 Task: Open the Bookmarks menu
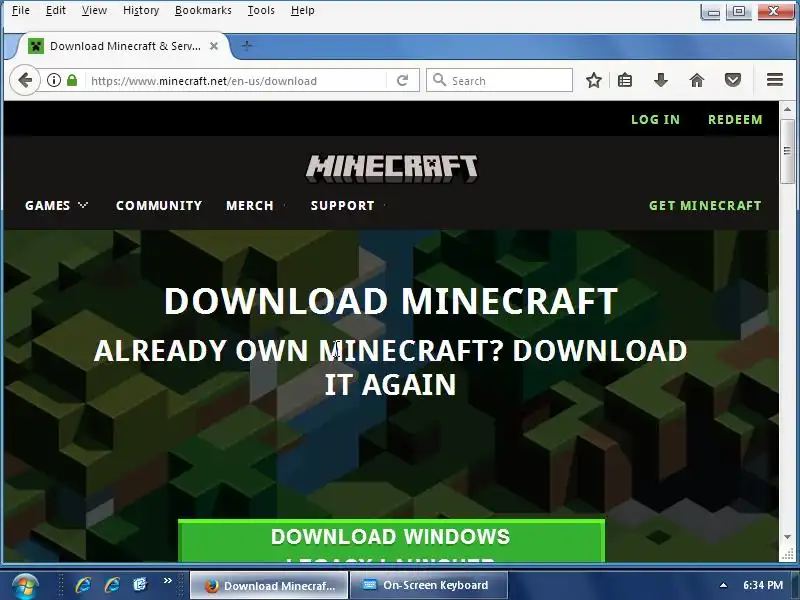tap(203, 10)
